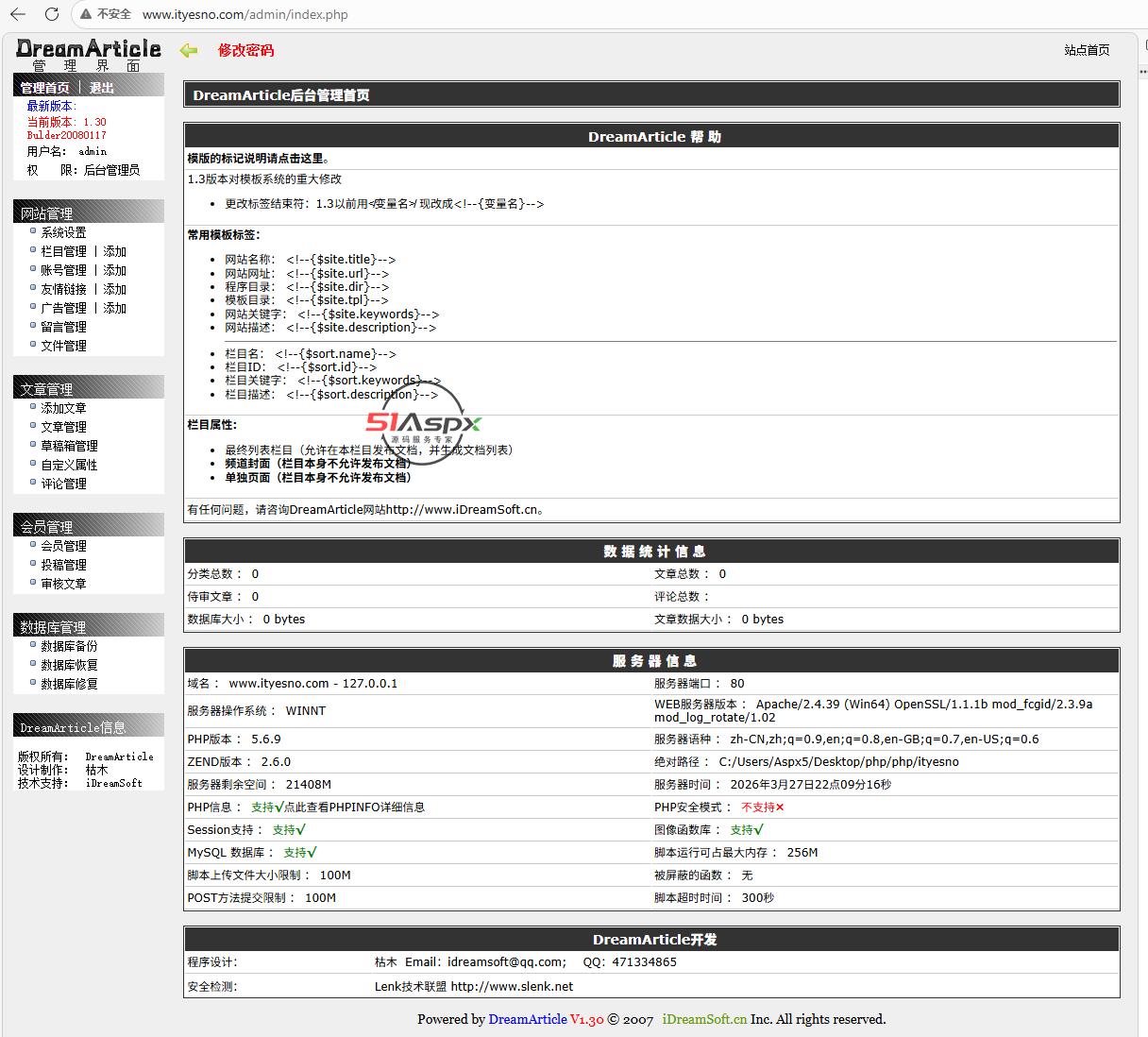Check 最新版本 link
This screenshot has height=1037, width=1148.
click(52, 106)
